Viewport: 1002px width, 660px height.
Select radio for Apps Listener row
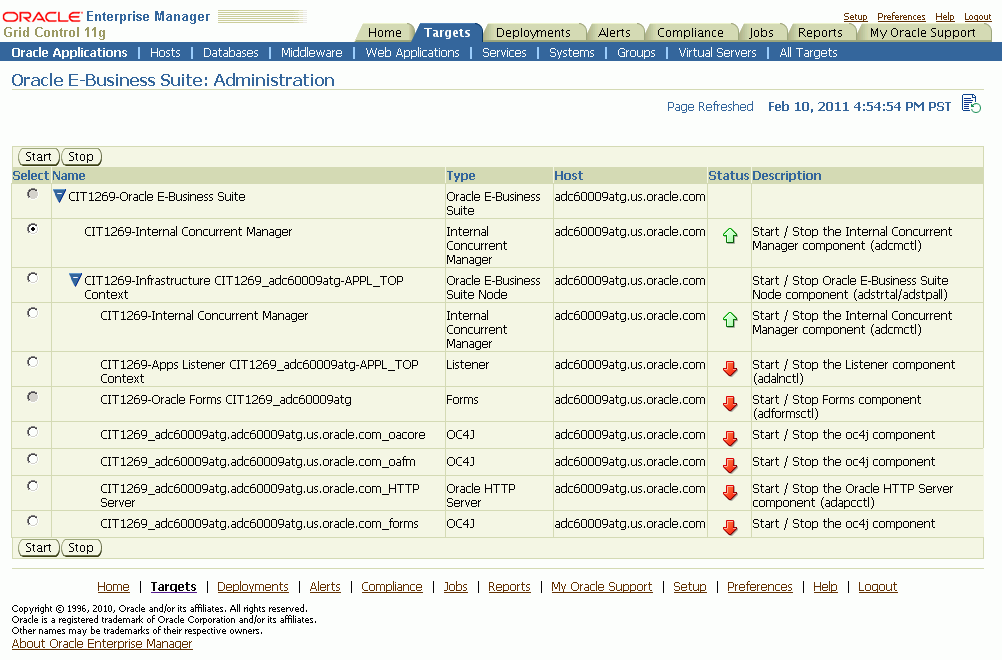(32, 362)
